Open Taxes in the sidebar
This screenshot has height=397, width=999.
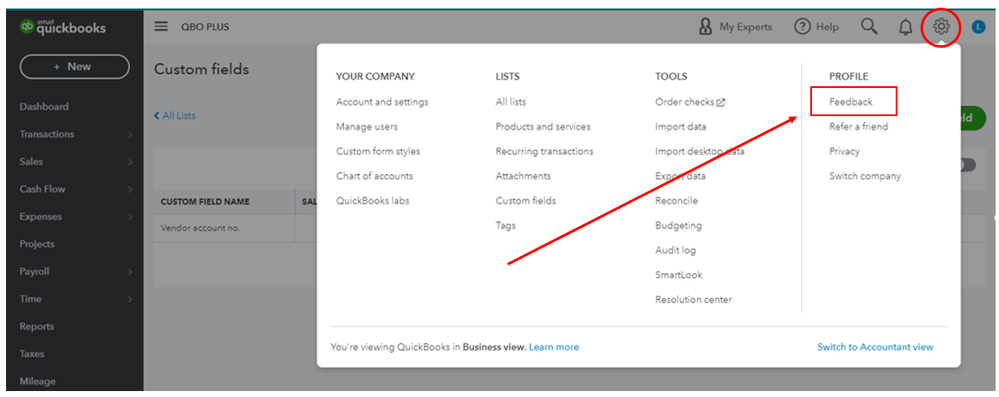[32, 354]
